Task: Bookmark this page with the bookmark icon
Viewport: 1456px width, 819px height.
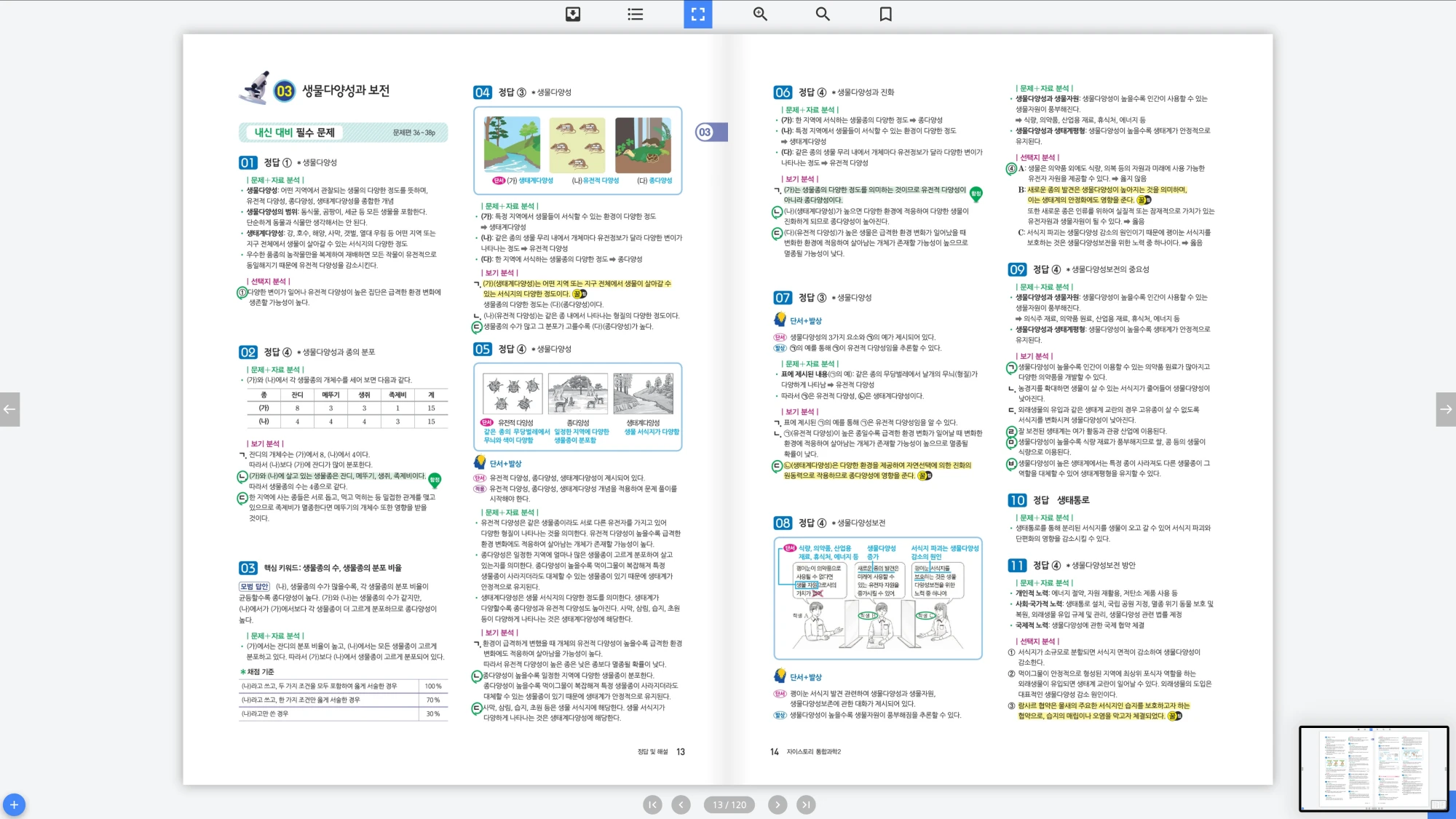Action: pyautogui.click(x=885, y=14)
